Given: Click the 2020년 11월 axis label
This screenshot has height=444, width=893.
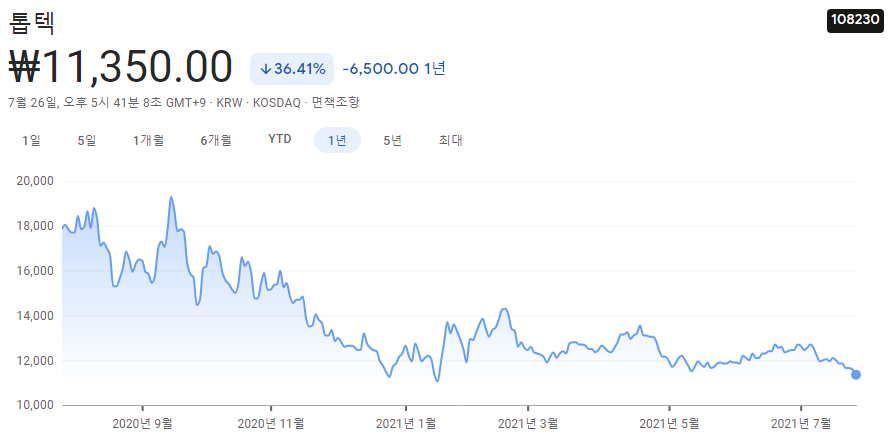Looking at the screenshot, I should tap(271, 424).
